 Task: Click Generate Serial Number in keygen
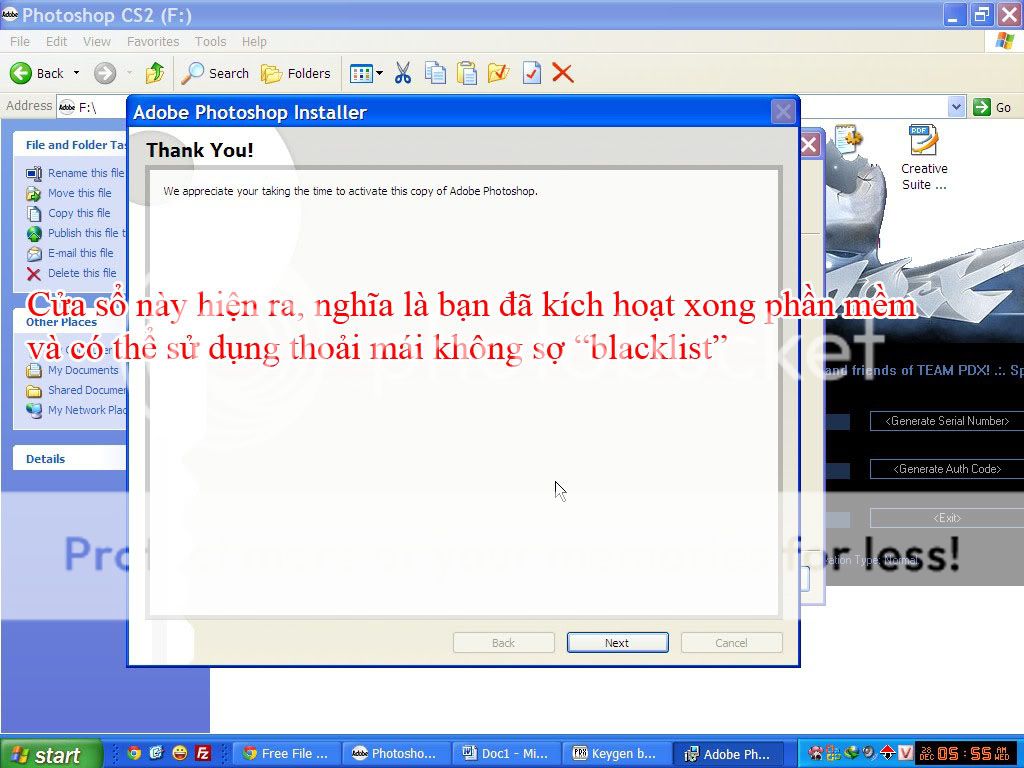tap(947, 421)
